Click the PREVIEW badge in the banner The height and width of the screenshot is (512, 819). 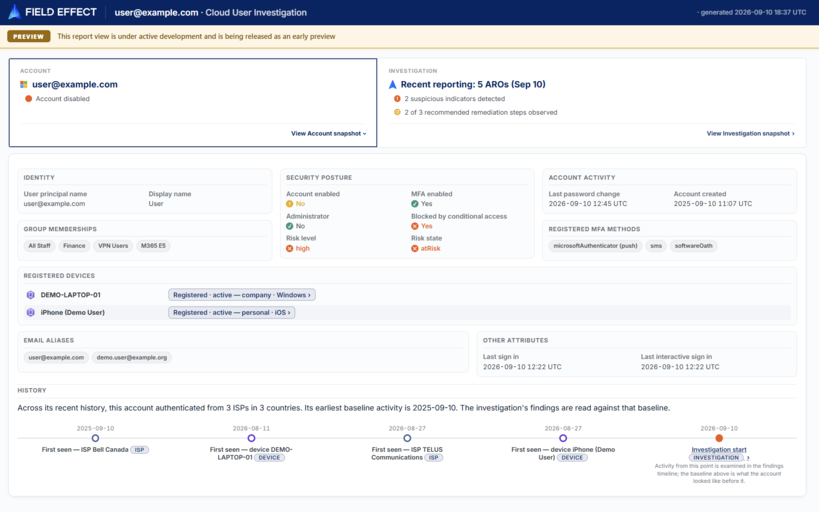(x=29, y=37)
